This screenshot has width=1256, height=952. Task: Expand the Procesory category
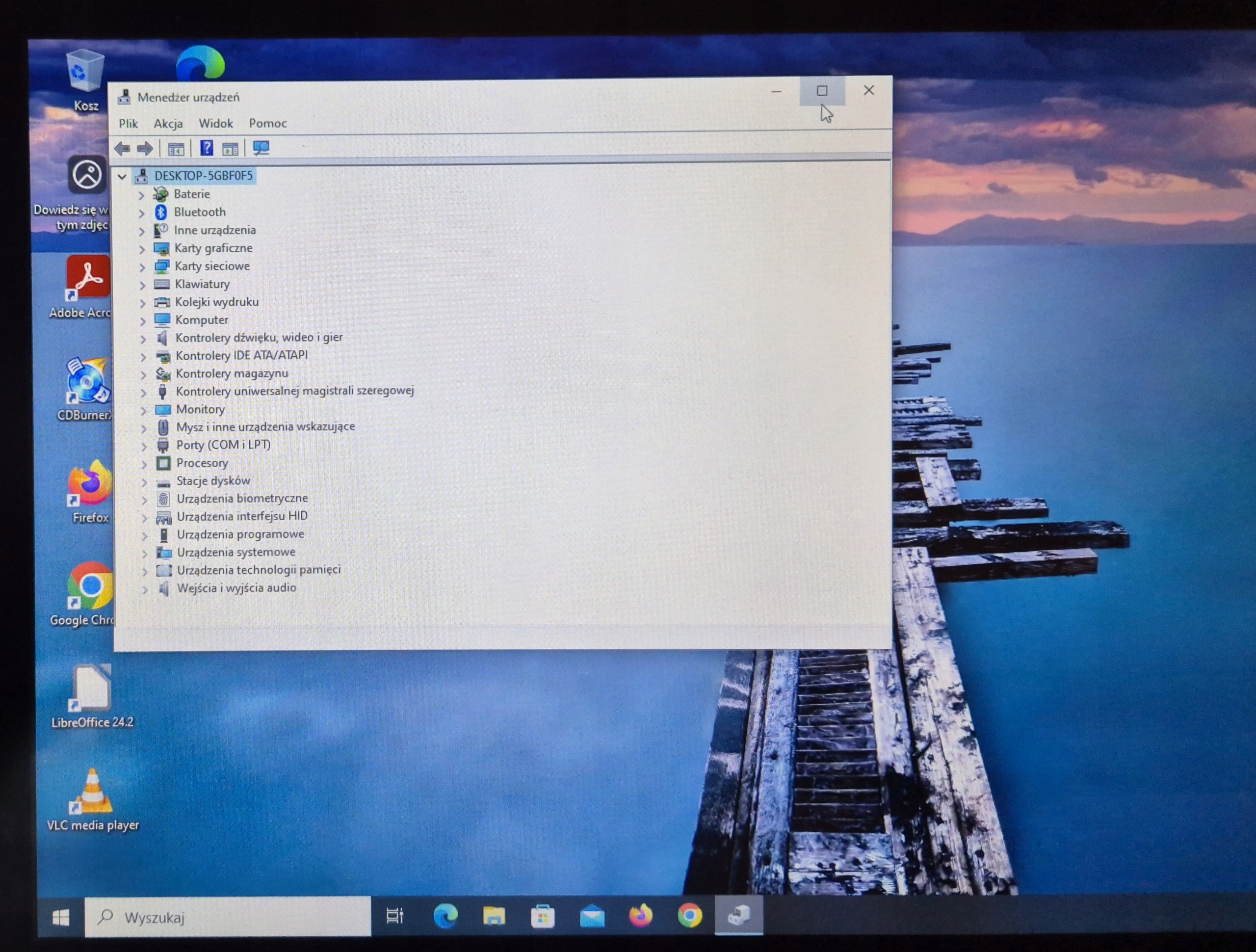pyautogui.click(x=144, y=464)
